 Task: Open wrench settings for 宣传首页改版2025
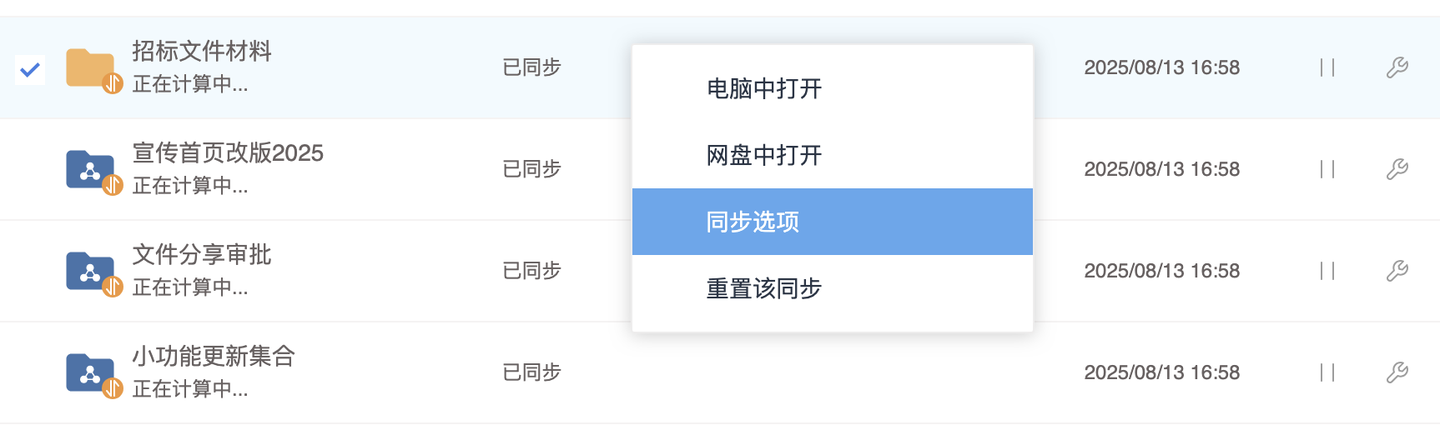coord(1397,169)
